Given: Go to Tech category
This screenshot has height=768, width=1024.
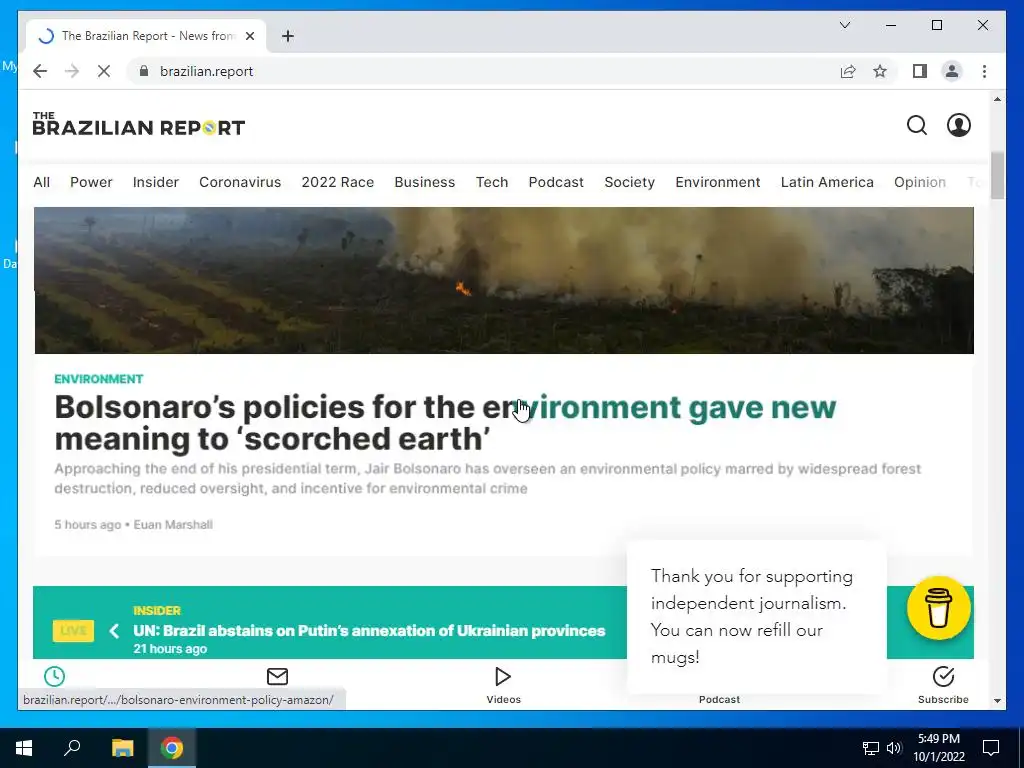Looking at the screenshot, I should coord(492,182).
